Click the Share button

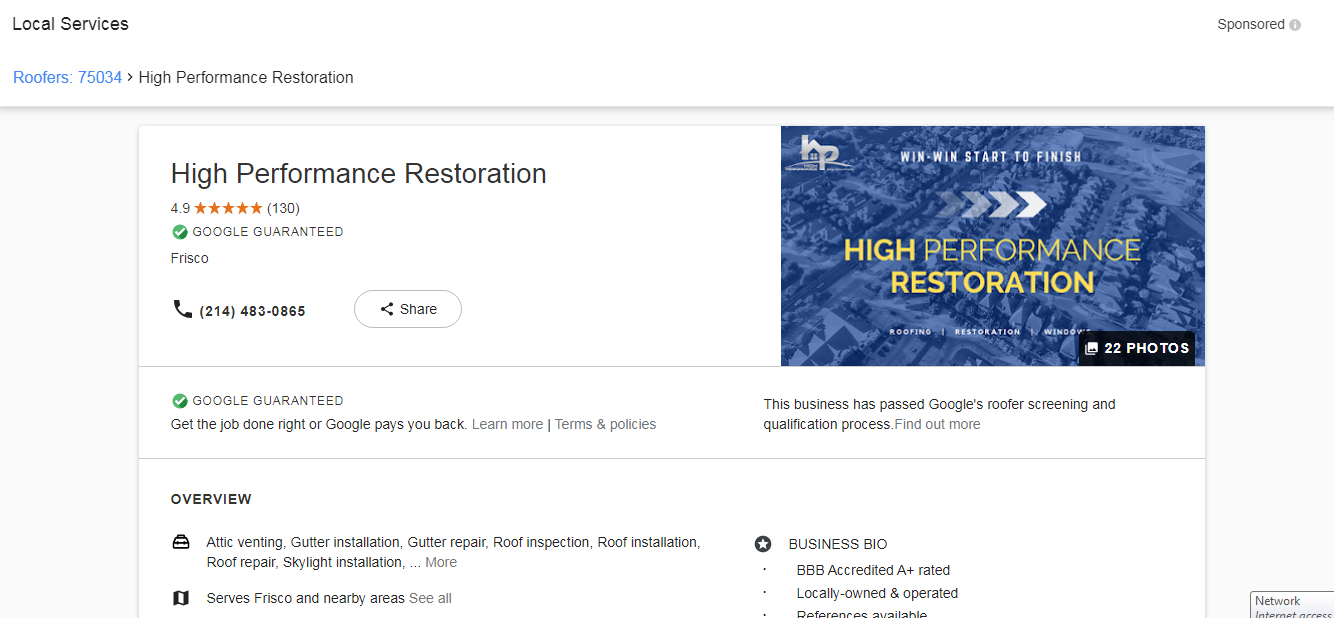(x=408, y=309)
